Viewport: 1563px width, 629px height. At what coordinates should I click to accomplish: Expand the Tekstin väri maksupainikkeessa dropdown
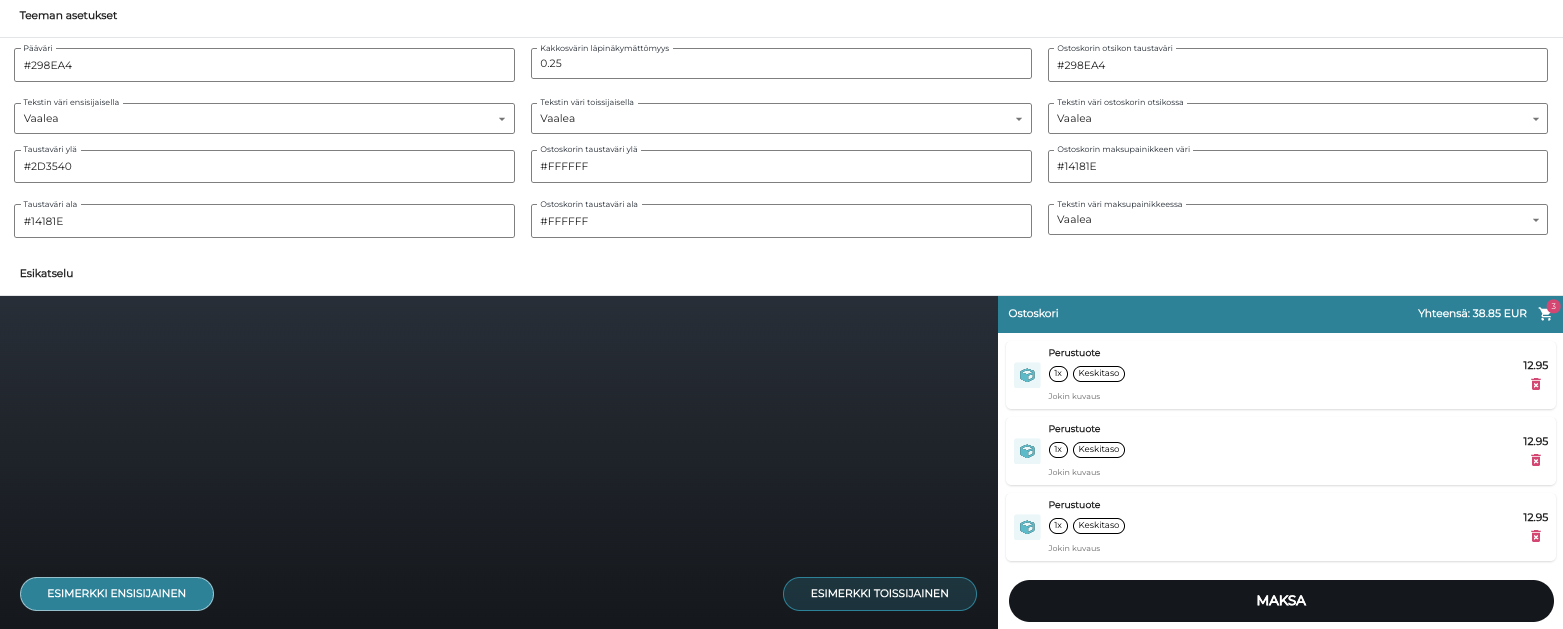click(1298, 219)
